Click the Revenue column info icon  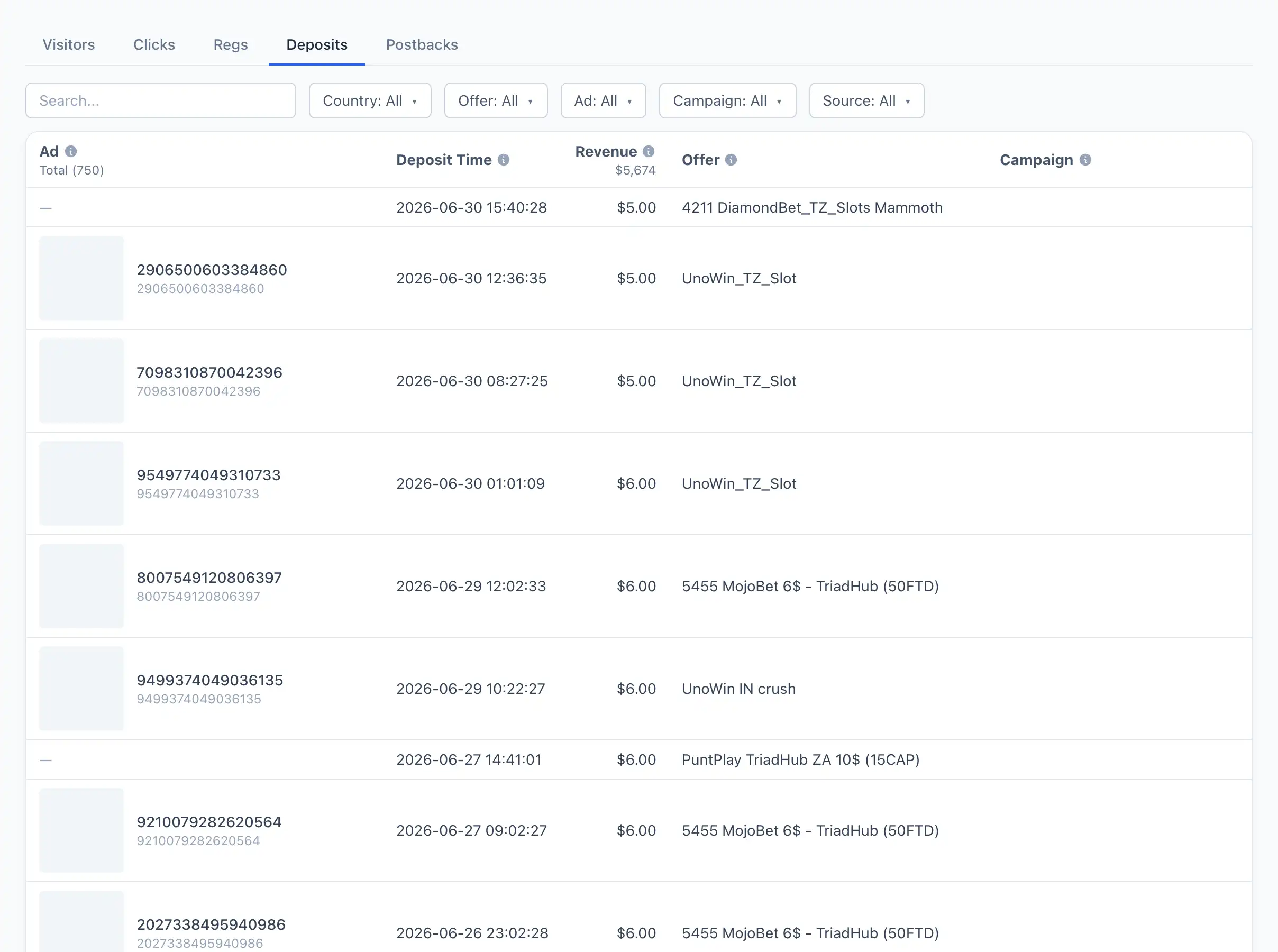(649, 151)
